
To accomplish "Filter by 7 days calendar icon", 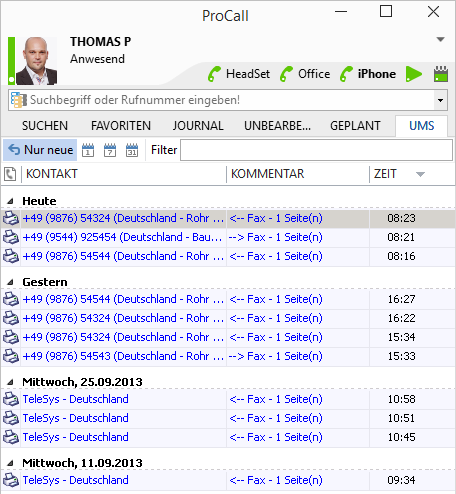I will (x=110, y=150).
